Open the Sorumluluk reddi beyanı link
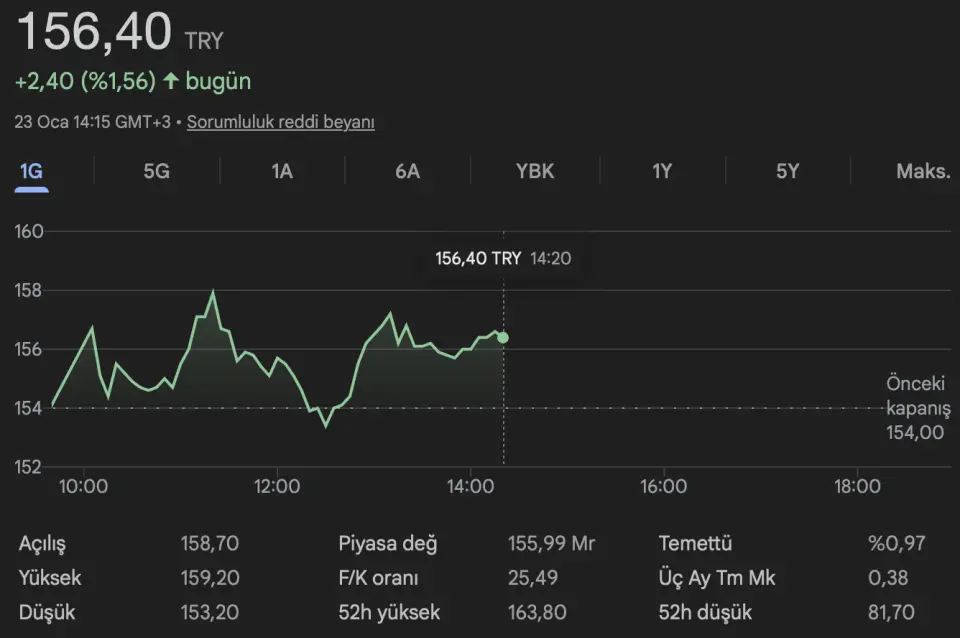This screenshot has width=960, height=638. pos(281,122)
